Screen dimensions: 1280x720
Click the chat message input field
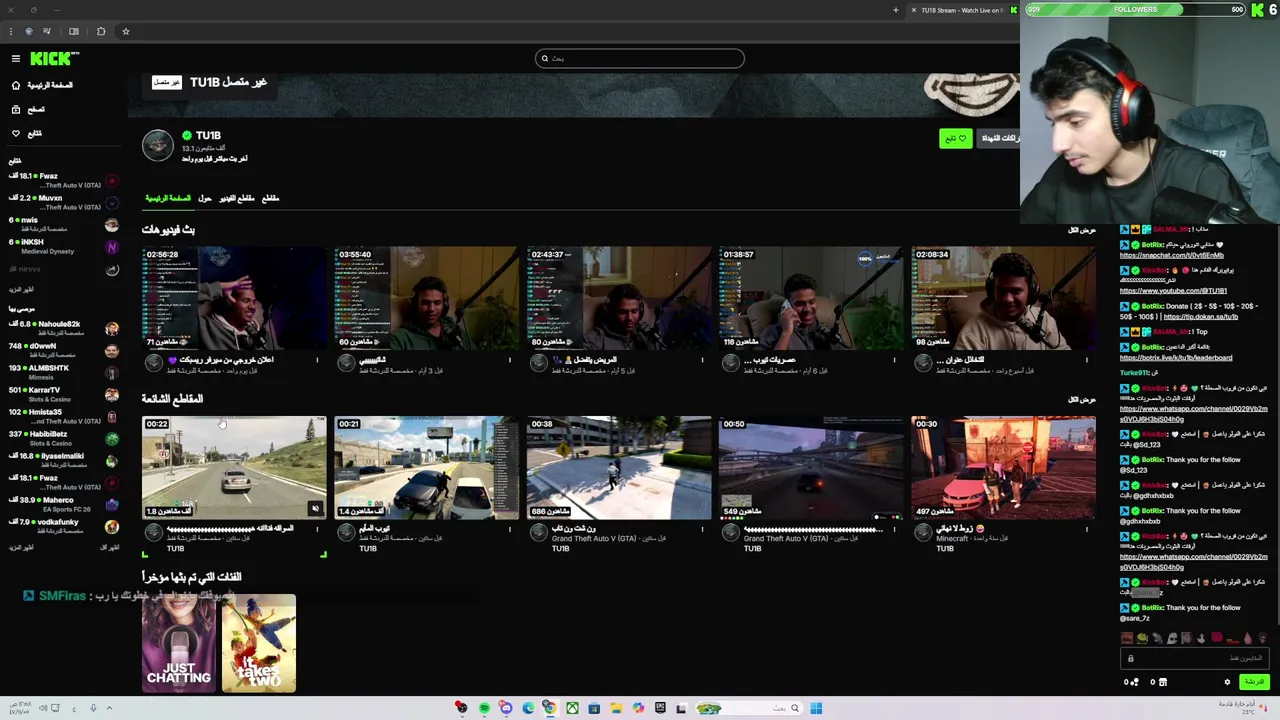[x=1195, y=658]
